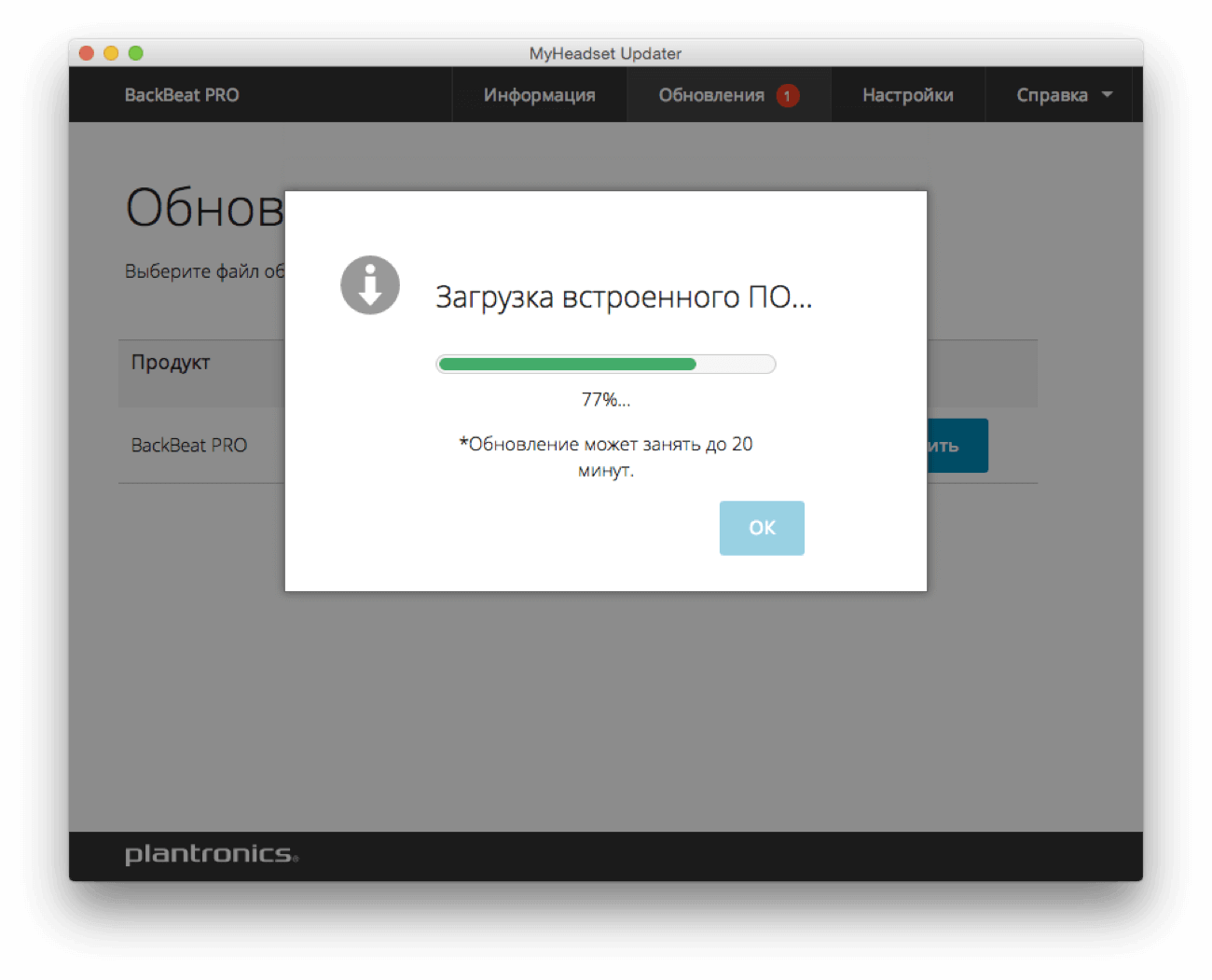Click the MyHeadset Updater title bar text
This screenshot has width=1212, height=980.
tap(605, 53)
